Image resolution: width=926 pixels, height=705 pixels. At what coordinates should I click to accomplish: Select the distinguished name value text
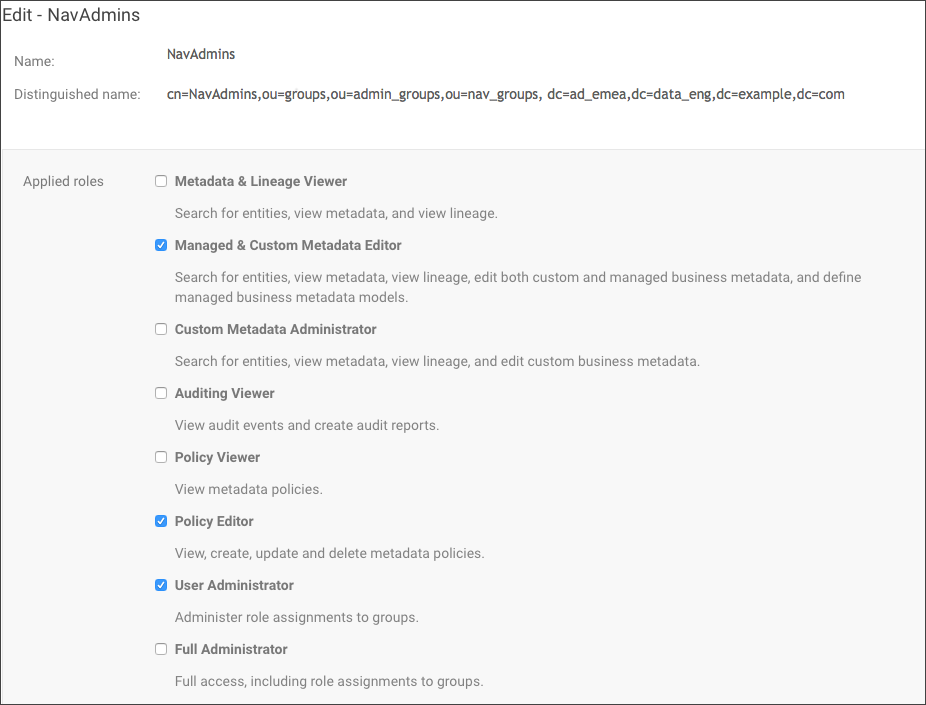[x=506, y=94]
